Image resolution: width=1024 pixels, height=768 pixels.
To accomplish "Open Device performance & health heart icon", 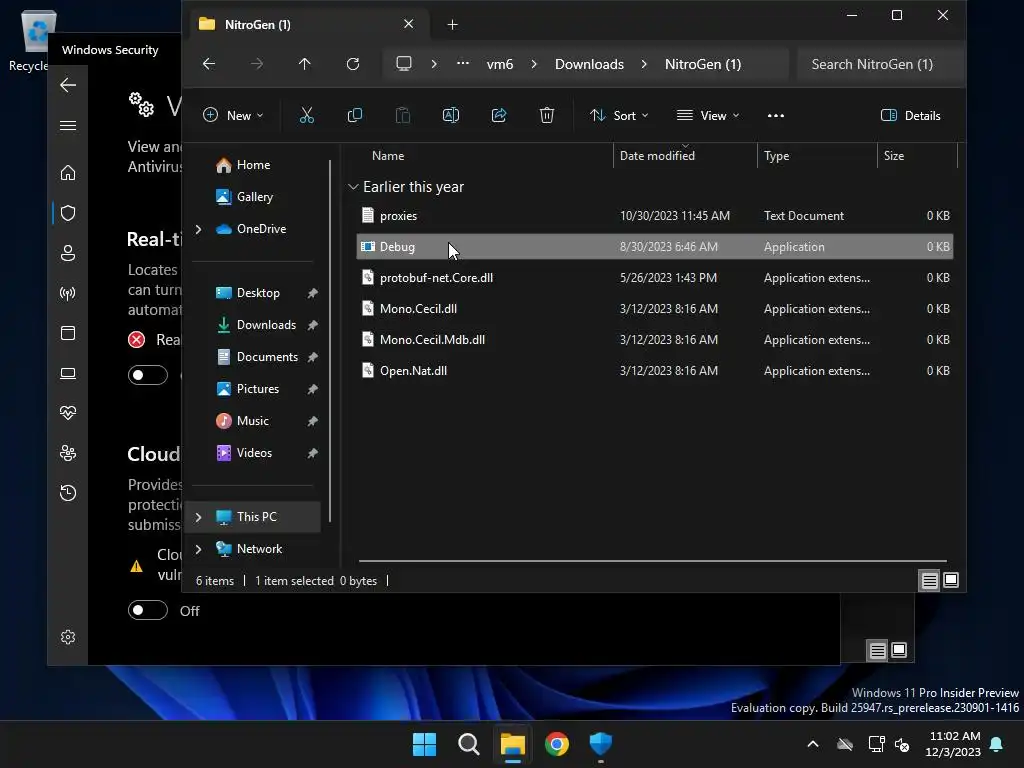I will (68, 413).
